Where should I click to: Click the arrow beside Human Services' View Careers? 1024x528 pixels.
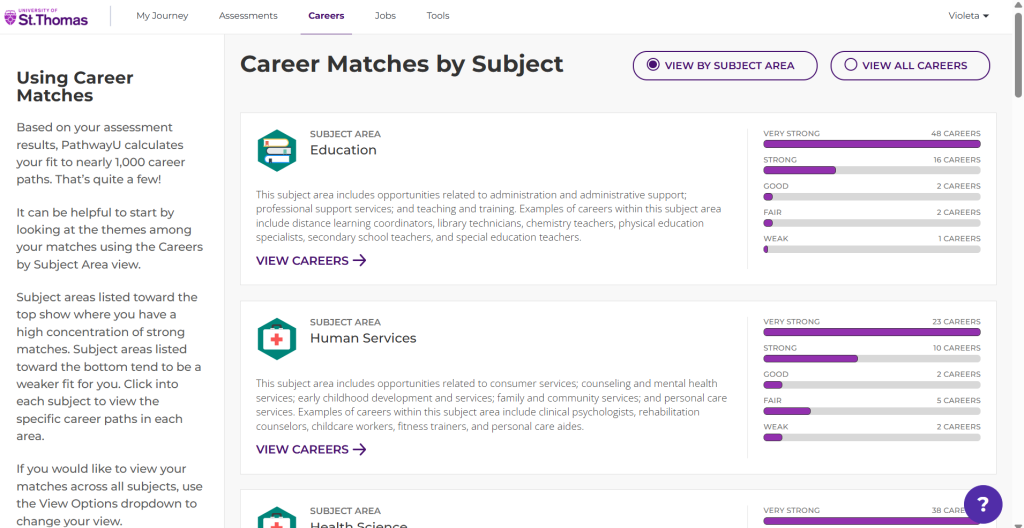[360, 450]
